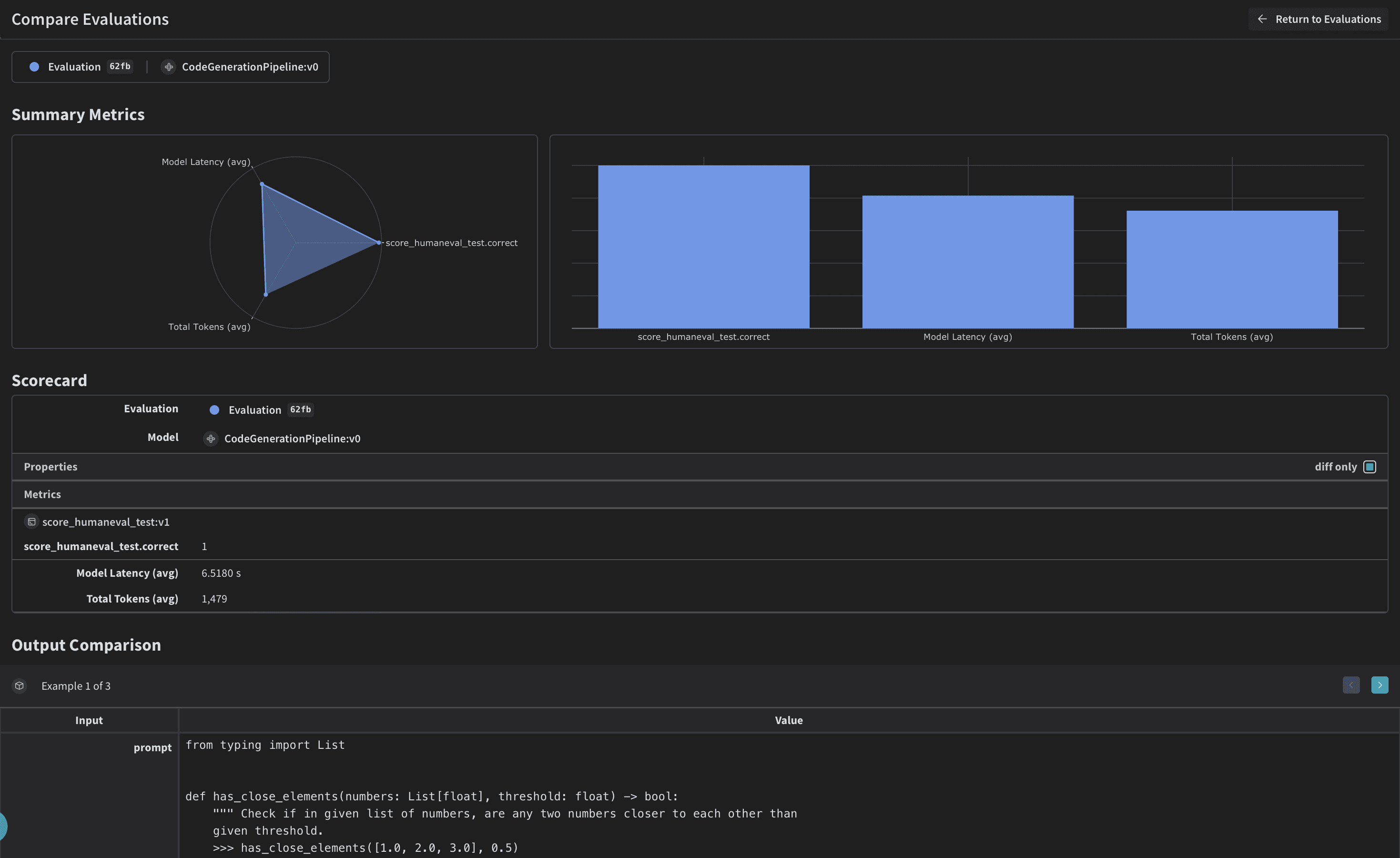Open Evaluation 62fb link in Scorecard
Screen dimensions: 1400x858
point(271,410)
